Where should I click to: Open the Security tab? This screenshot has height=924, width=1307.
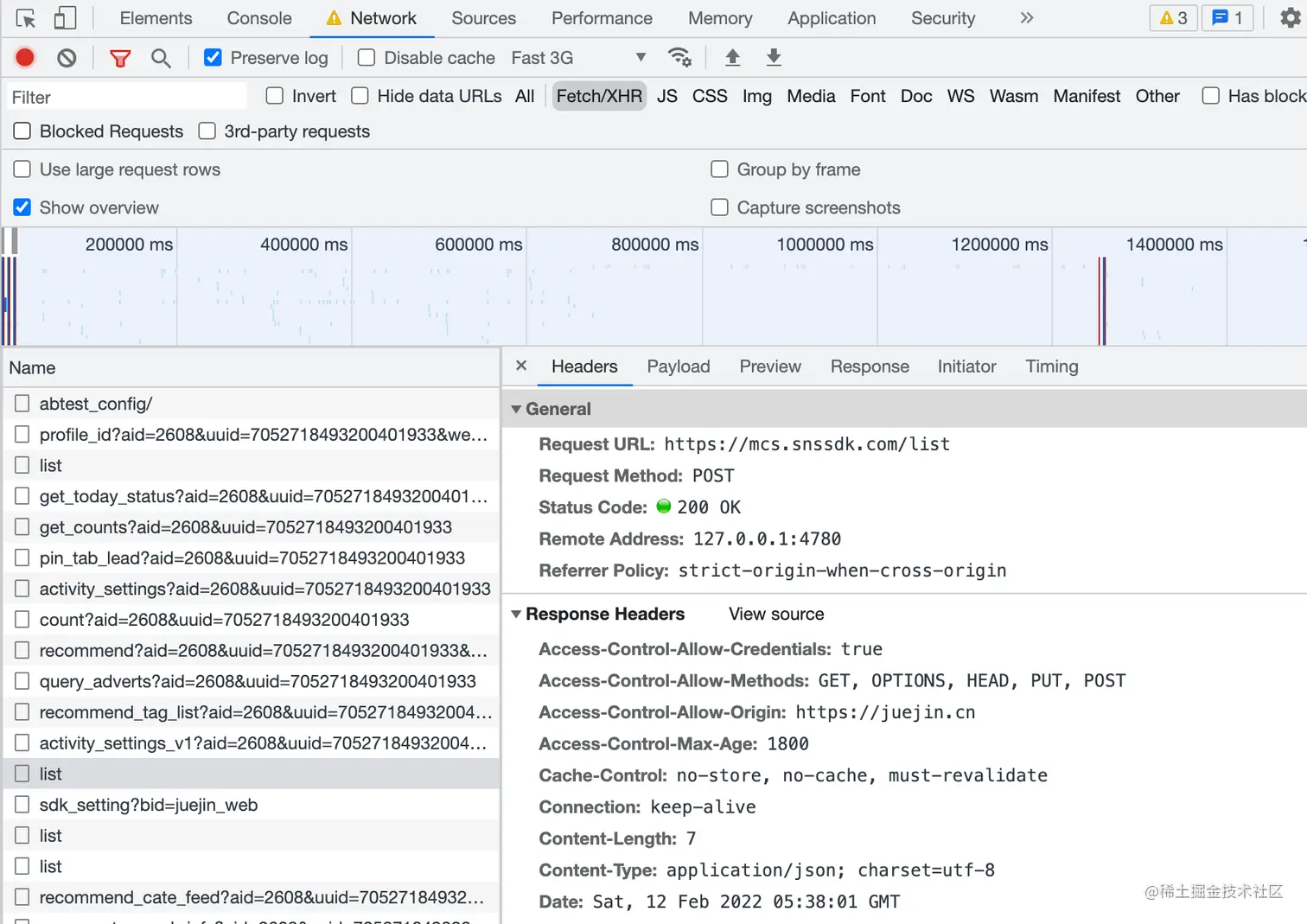pyautogui.click(x=943, y=18)
